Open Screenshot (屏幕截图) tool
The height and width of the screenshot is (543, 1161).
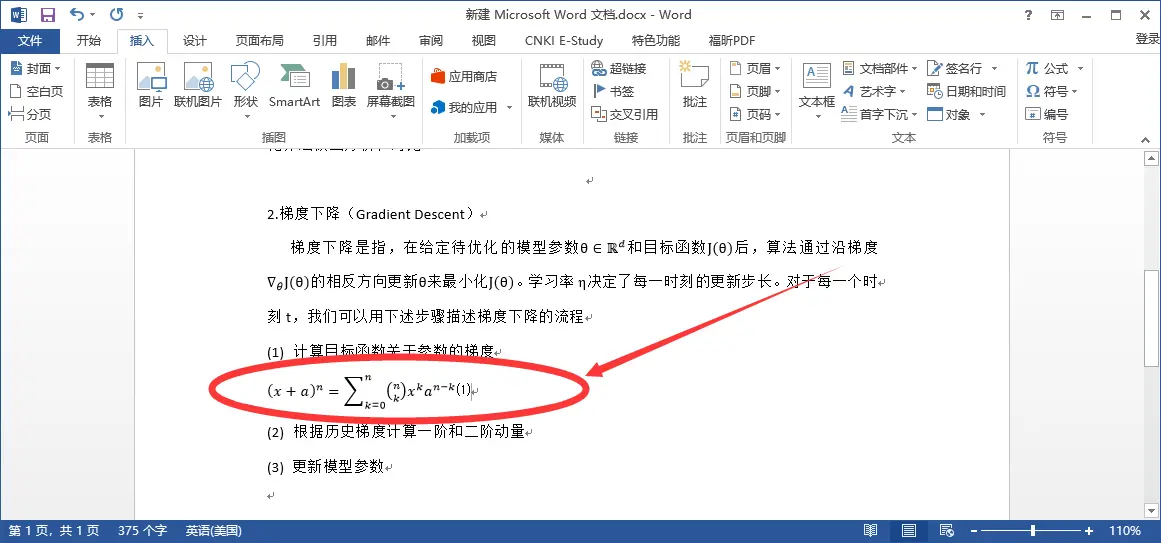point(390,92)
